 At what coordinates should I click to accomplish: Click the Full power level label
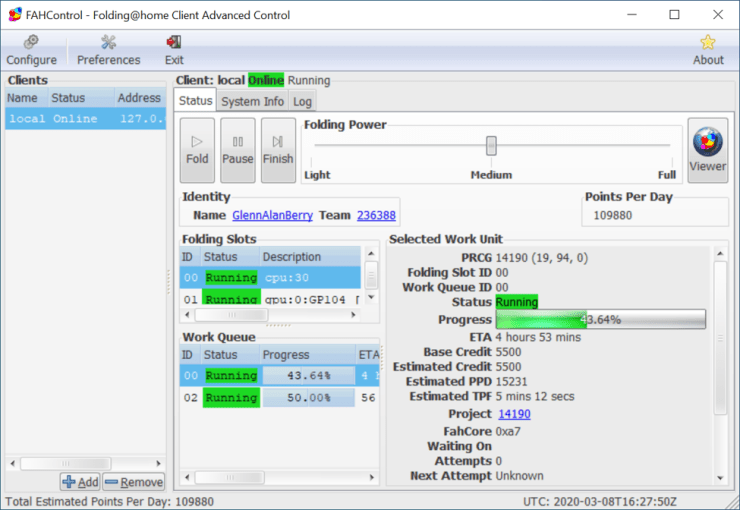pyautogui.click(x=667, y=175)
